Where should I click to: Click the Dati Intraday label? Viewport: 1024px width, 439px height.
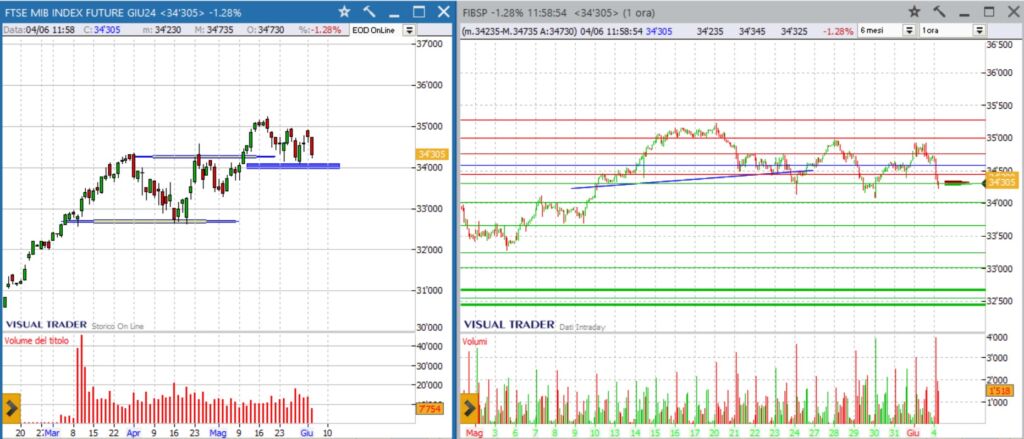pyautogui.click(x=582, y=325)
